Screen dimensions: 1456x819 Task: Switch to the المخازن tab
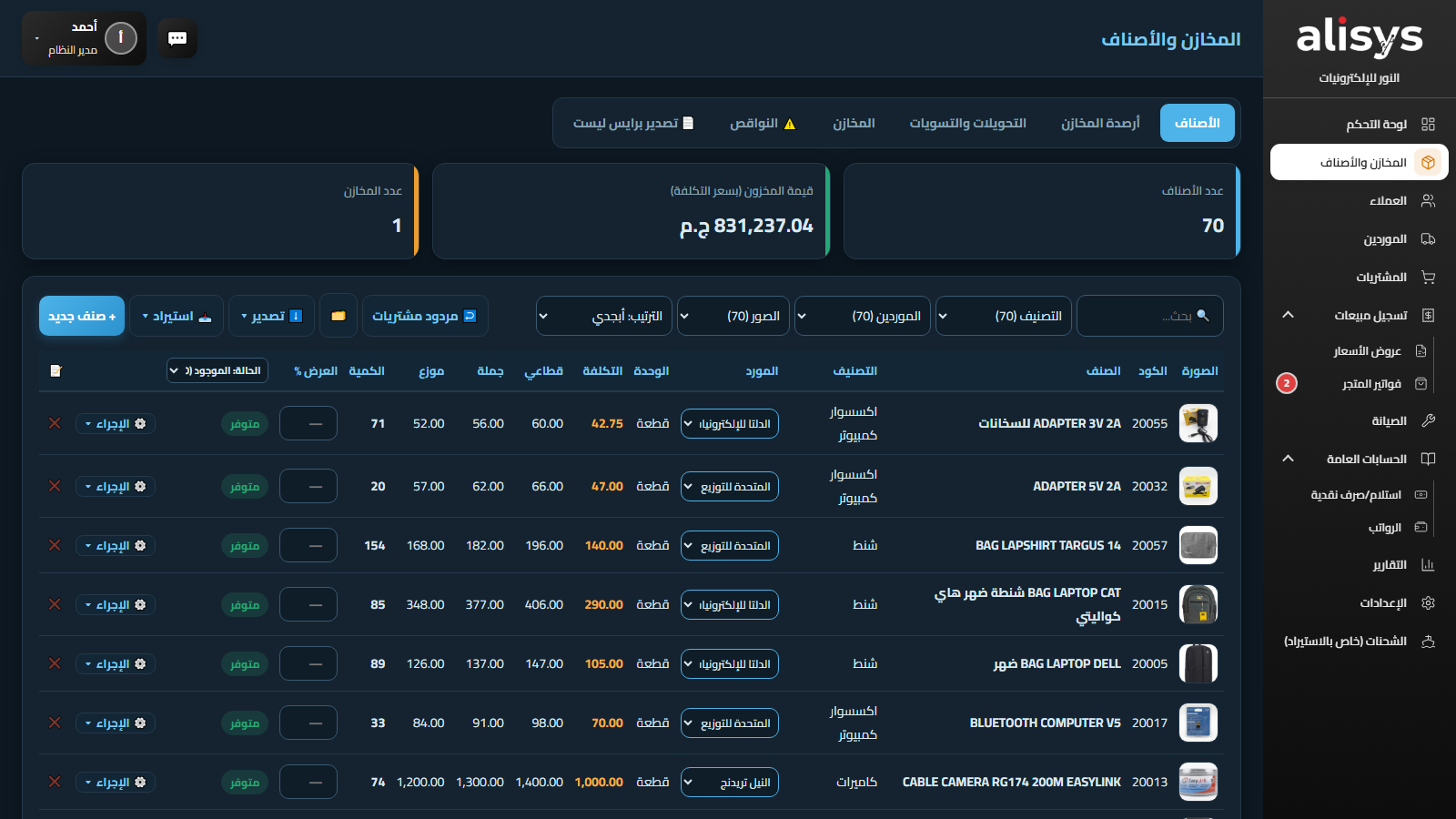(x=854, y=123)
